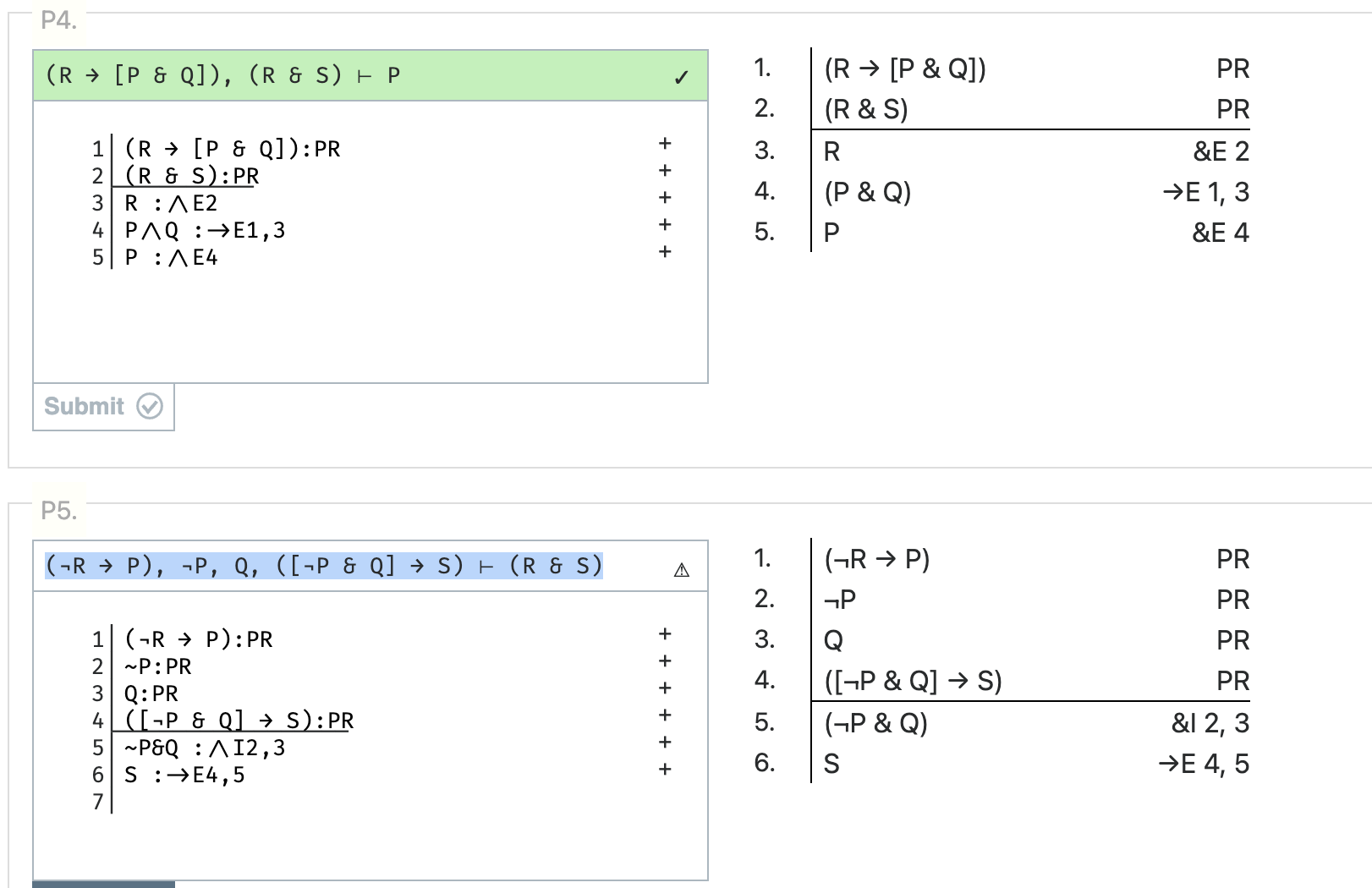1372x888 pixels.
Task: Click the plus beside "S : →E4,5" line
Action: (665, 768)
